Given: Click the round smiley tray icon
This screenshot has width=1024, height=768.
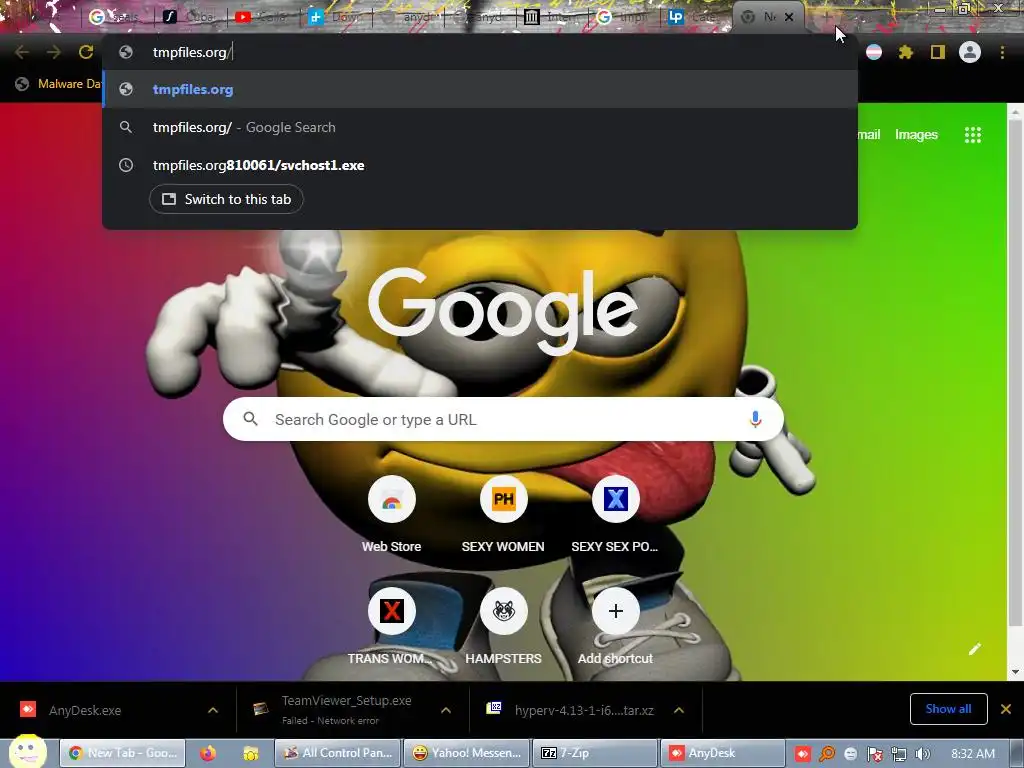Looking at the screenshot, I should [x=850, y=754].
